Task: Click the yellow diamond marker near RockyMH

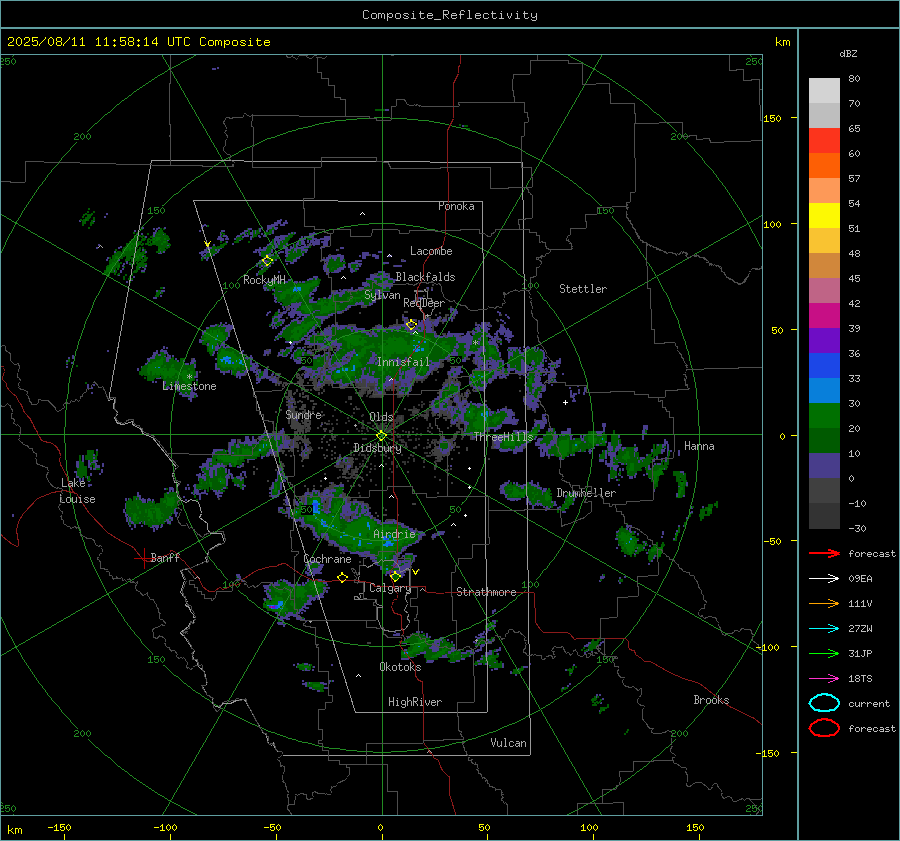Action: tap(267, 261)
